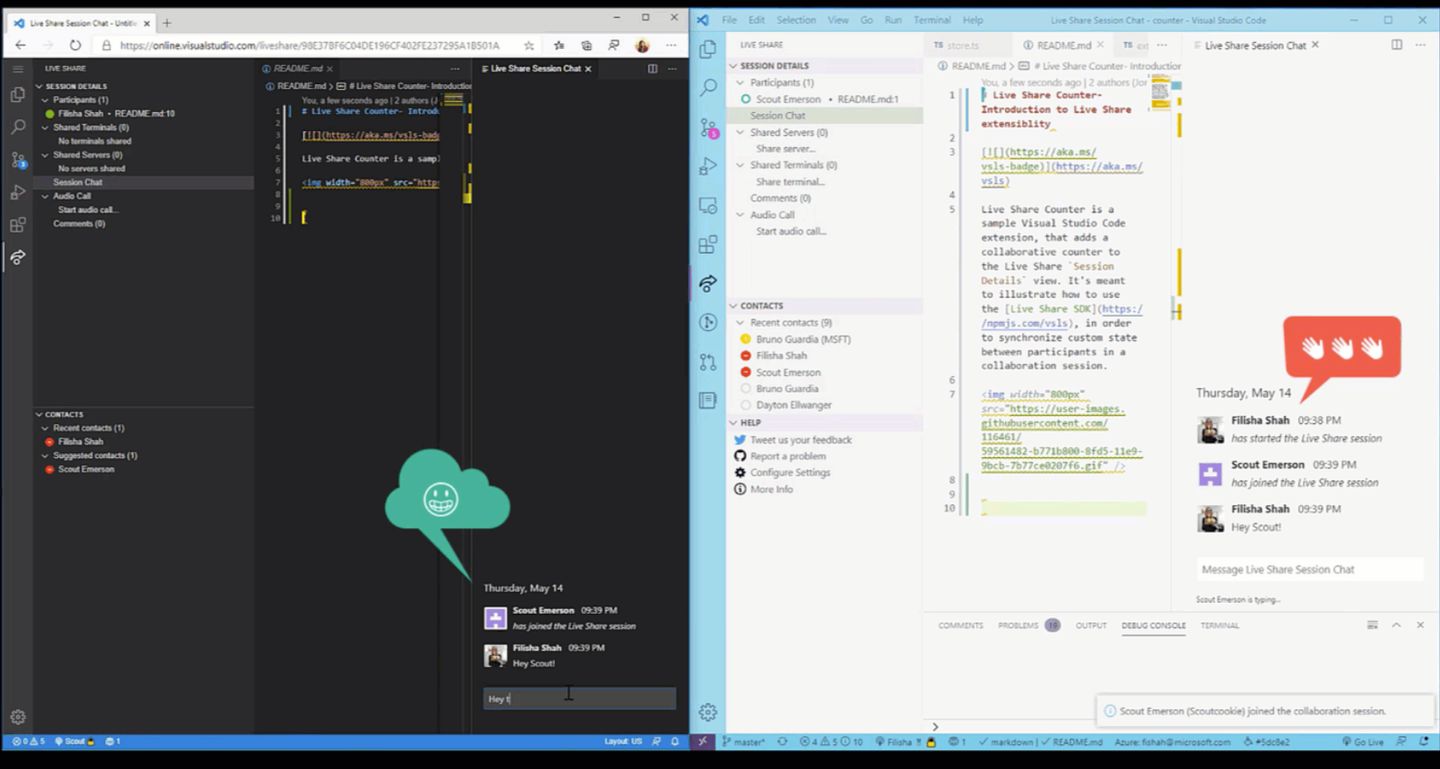Maximize the desktop bottom panel
The width and height of the screenshot is (1440, 769).
pos(1396,625)
